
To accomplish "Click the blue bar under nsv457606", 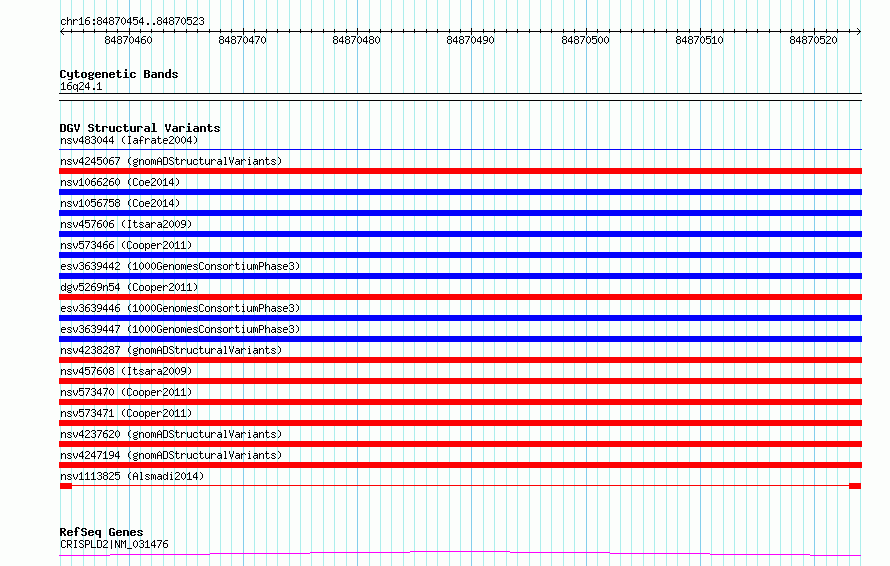I will pyautogui.click(x=460, y=234).
